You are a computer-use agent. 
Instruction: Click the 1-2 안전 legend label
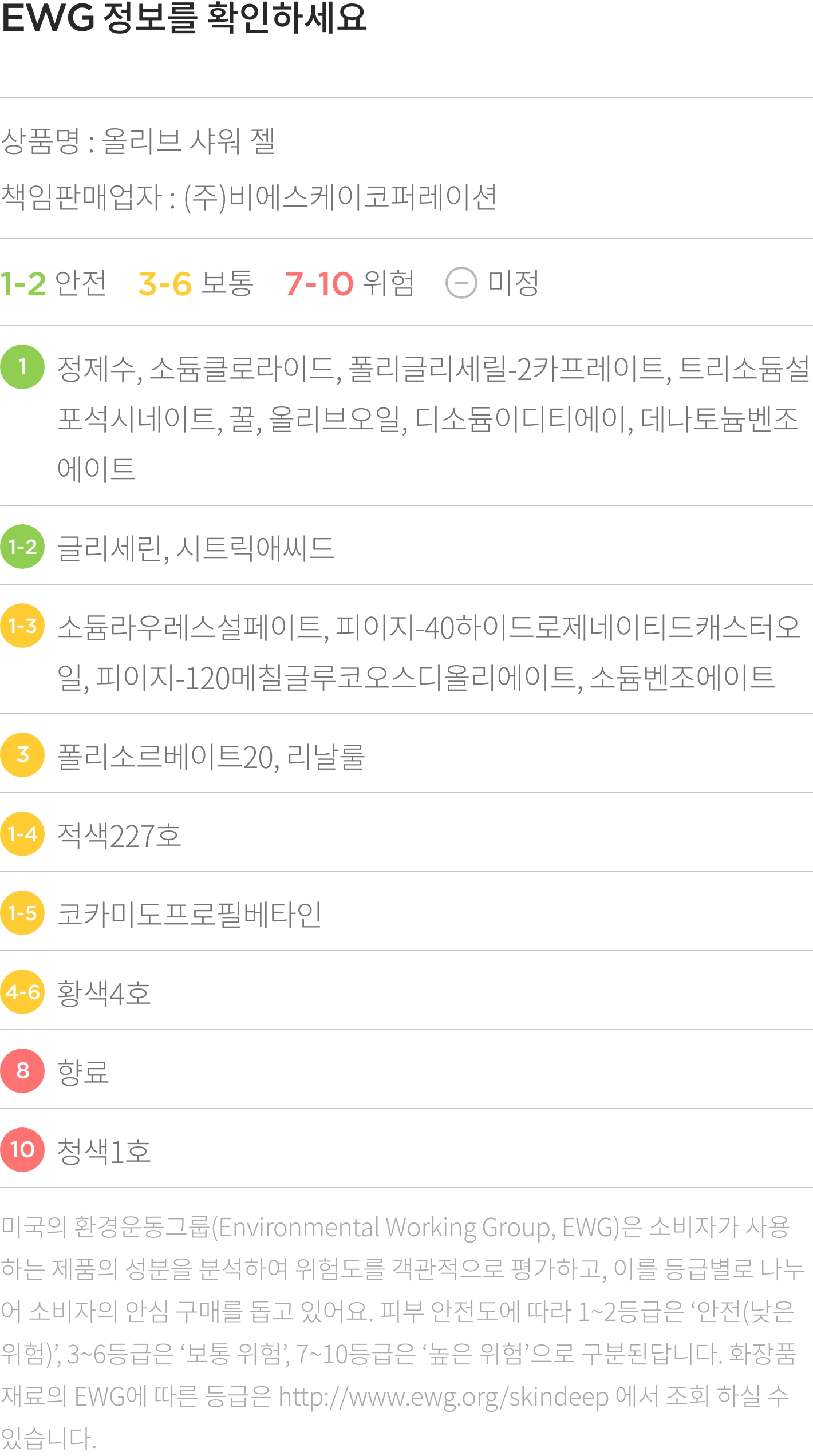(53, 283)
